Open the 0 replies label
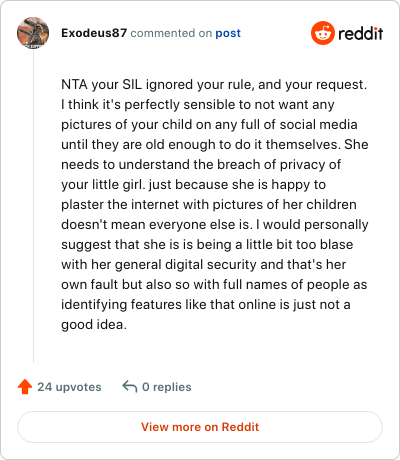 tap(167, 387)
